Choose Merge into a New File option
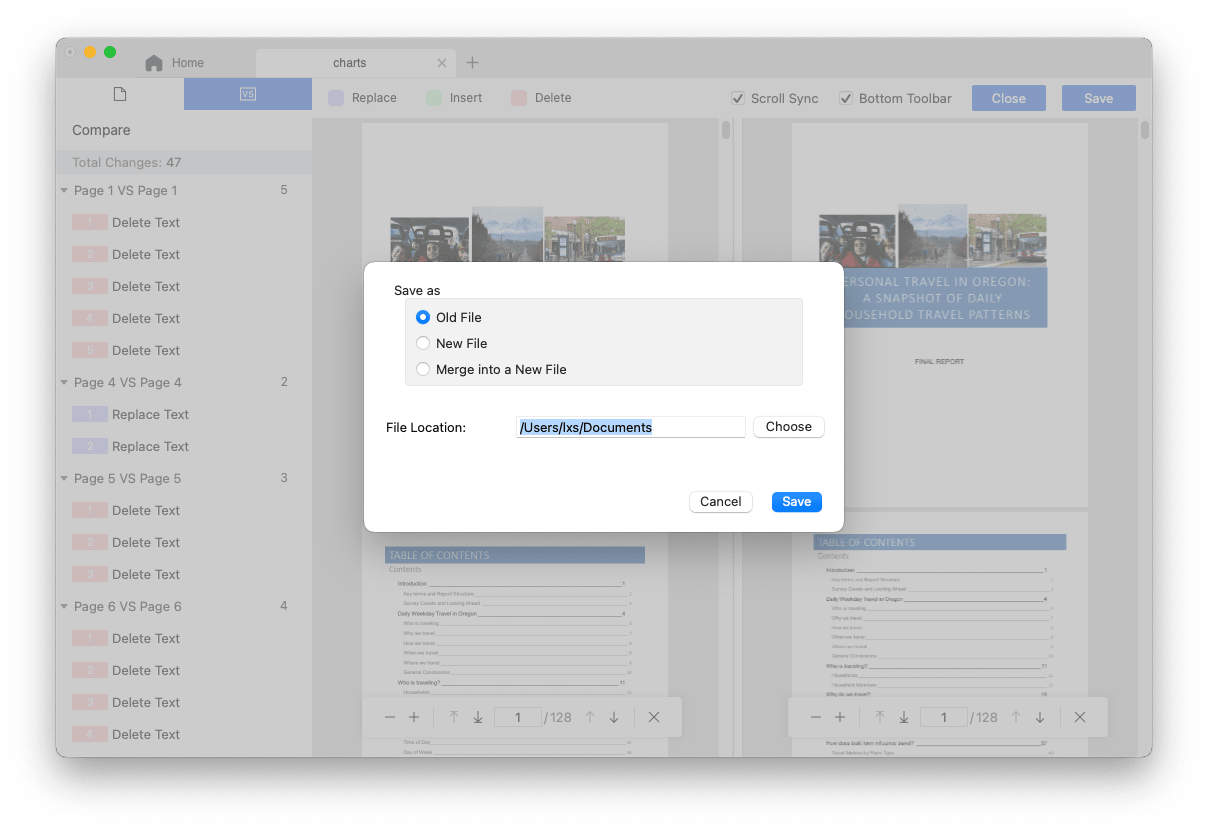Viewport: 1208px width, 831px height. (x=423, y=369)
